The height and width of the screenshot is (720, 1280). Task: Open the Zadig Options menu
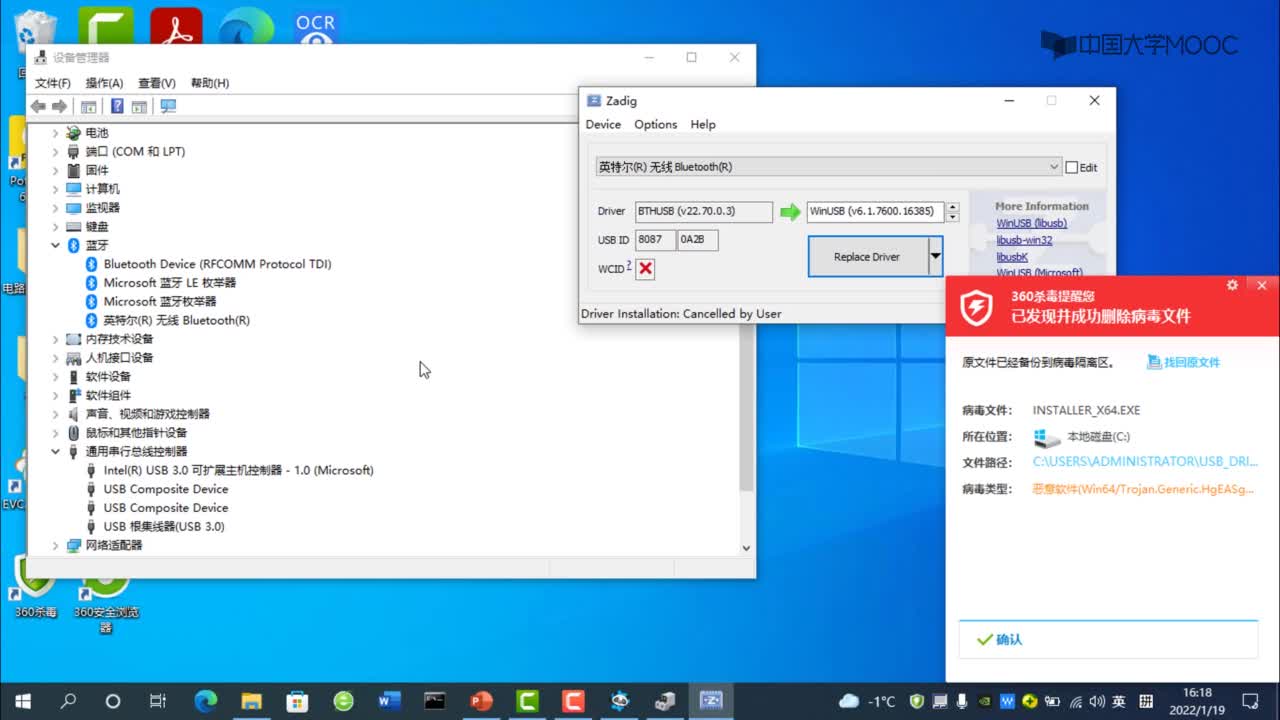click(656, 125)
